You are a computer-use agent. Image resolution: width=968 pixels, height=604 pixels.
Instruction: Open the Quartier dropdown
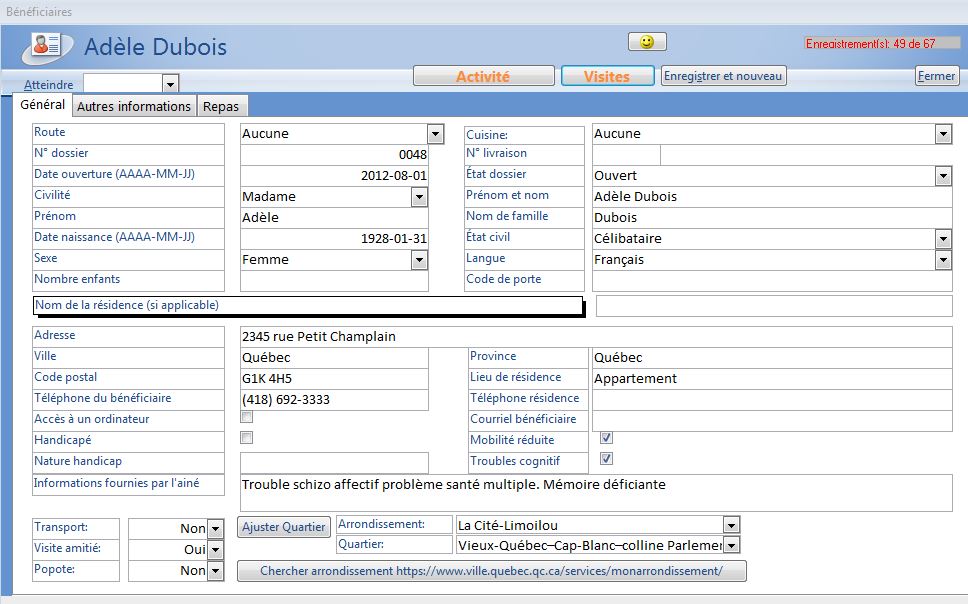pyautogui.click(x=732, y=545)
